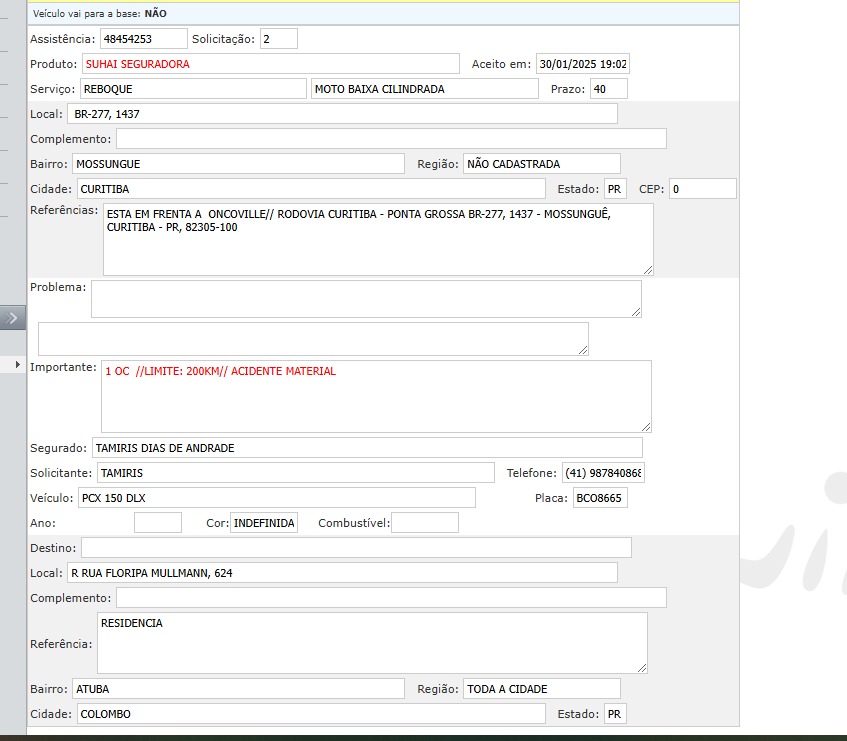Viewport: 847px width, 741px height.
Task: Click the Segurado name field
Action: point(367,448)
